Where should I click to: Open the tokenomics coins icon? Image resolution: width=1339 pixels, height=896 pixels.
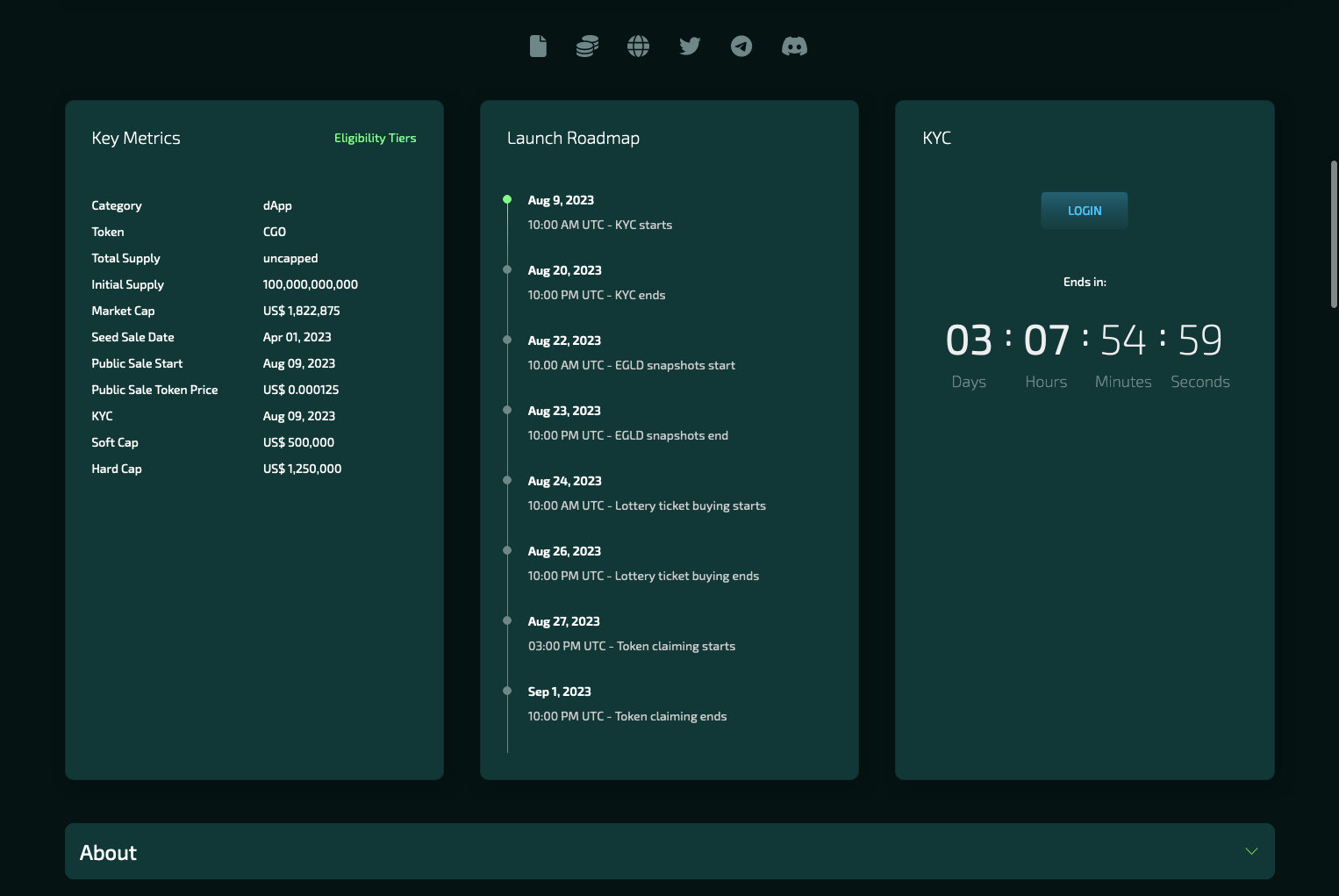click(x=586, y=46)
